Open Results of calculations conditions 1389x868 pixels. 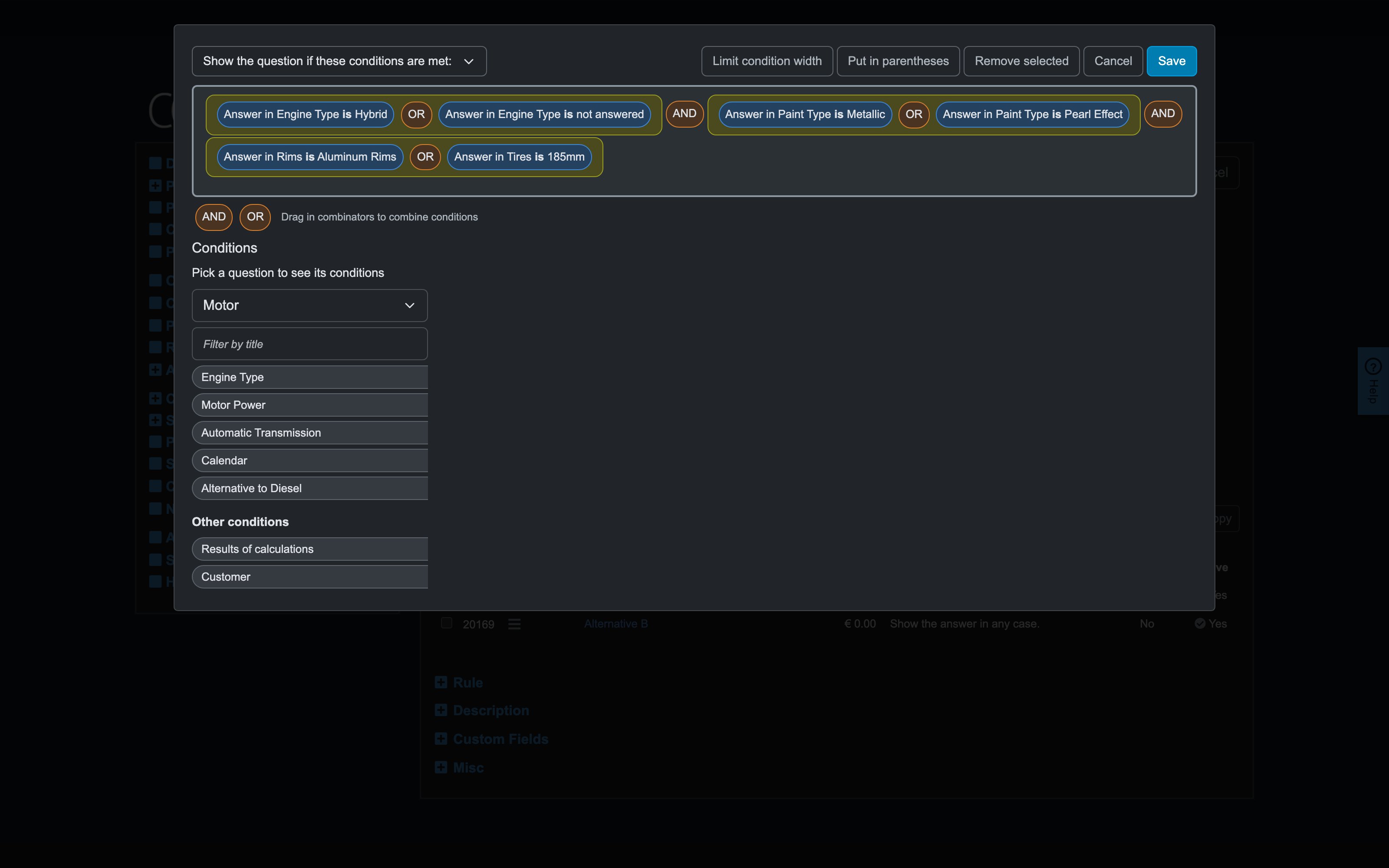click(x=310, y=549)
